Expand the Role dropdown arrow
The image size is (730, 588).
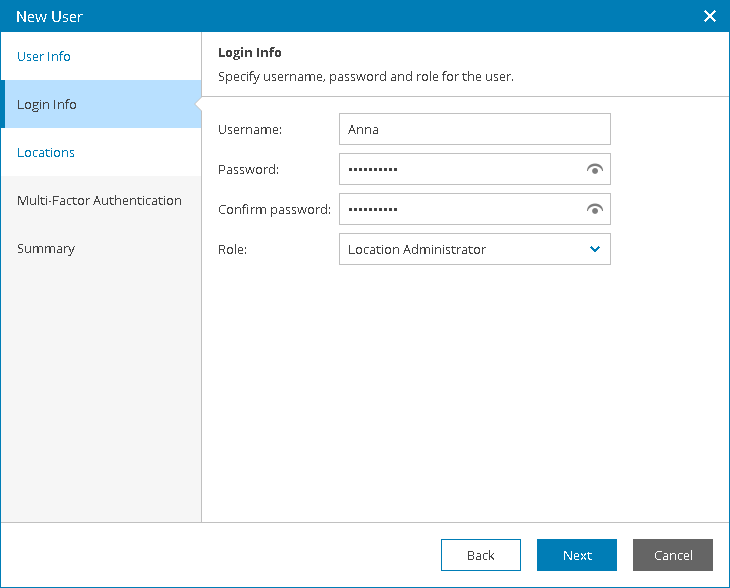pos(595,249)
